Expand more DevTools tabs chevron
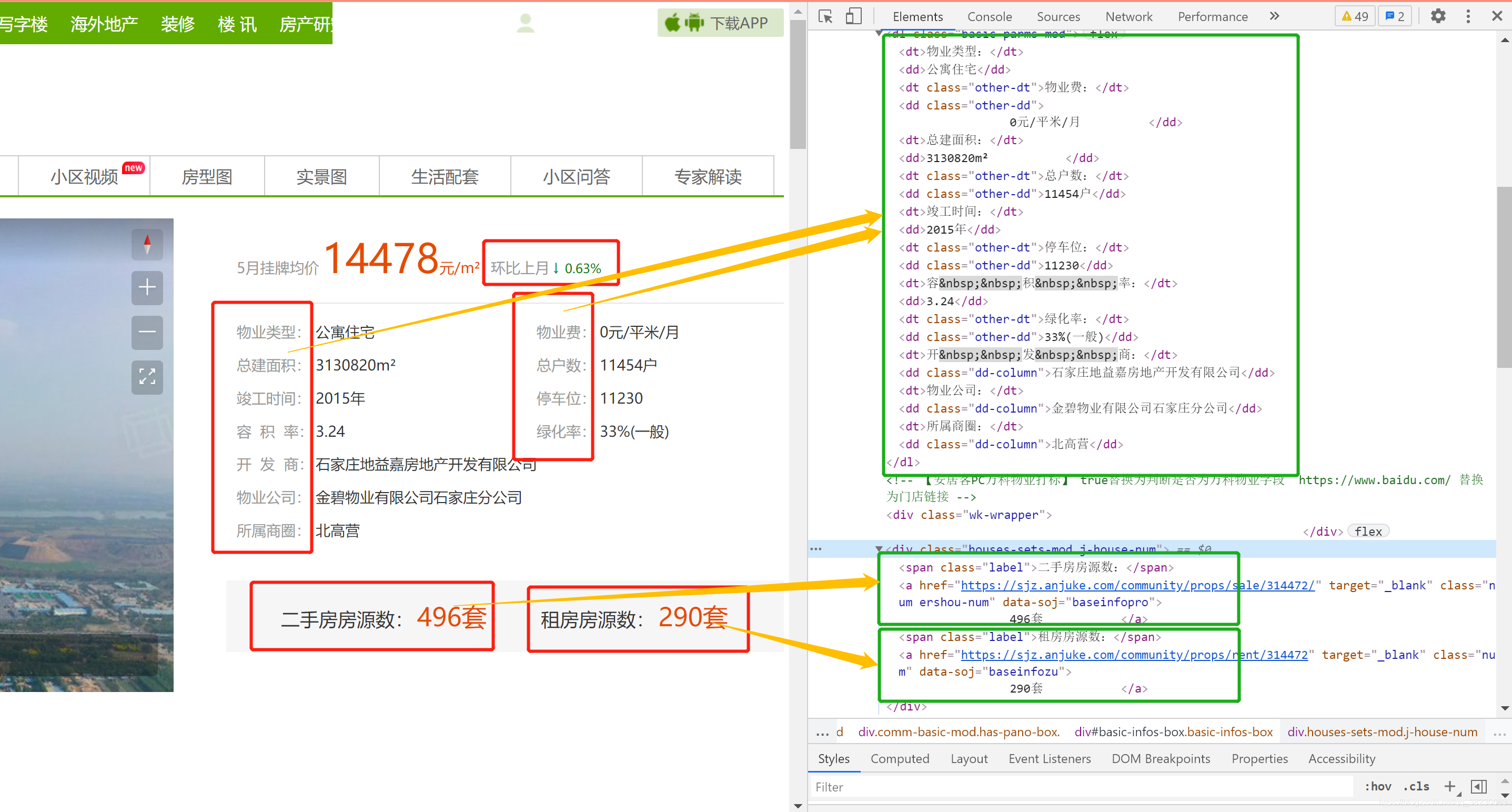The height and width of the screenshot is (812, 1512). click(1274, 16)
